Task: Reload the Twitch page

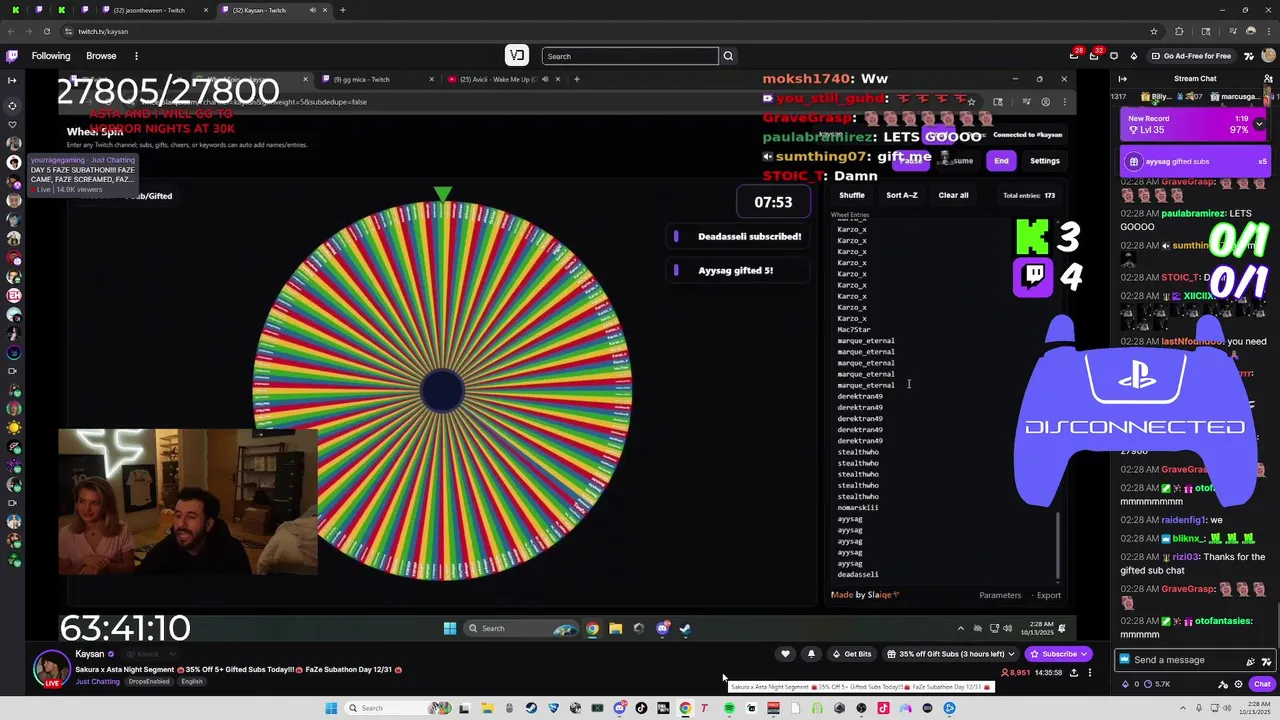Action: pyautogui.click(x=46, y=31)
